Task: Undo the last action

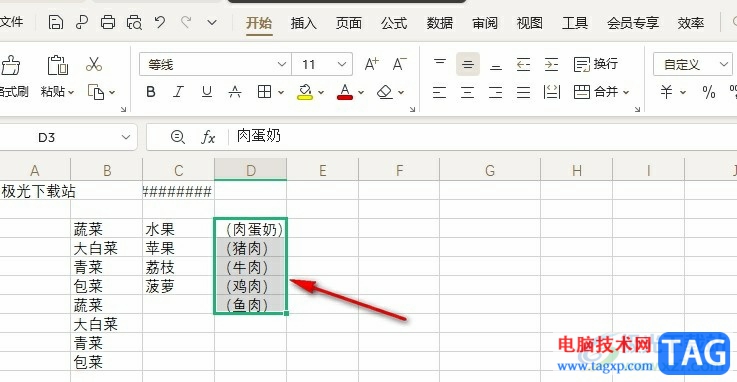Action: (160, 22)
